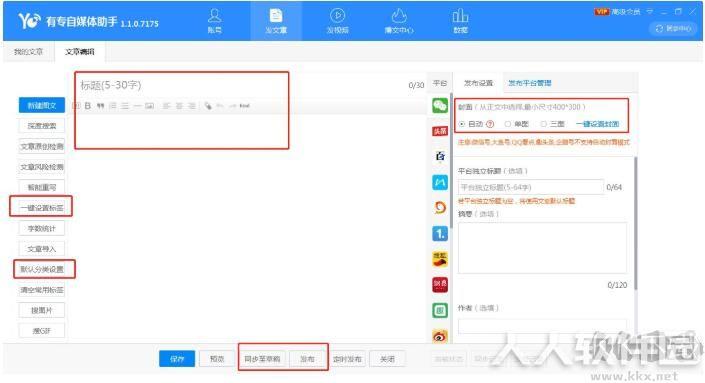Click the 平台独立标题 input field
The image size is (705, 383).
531,187
